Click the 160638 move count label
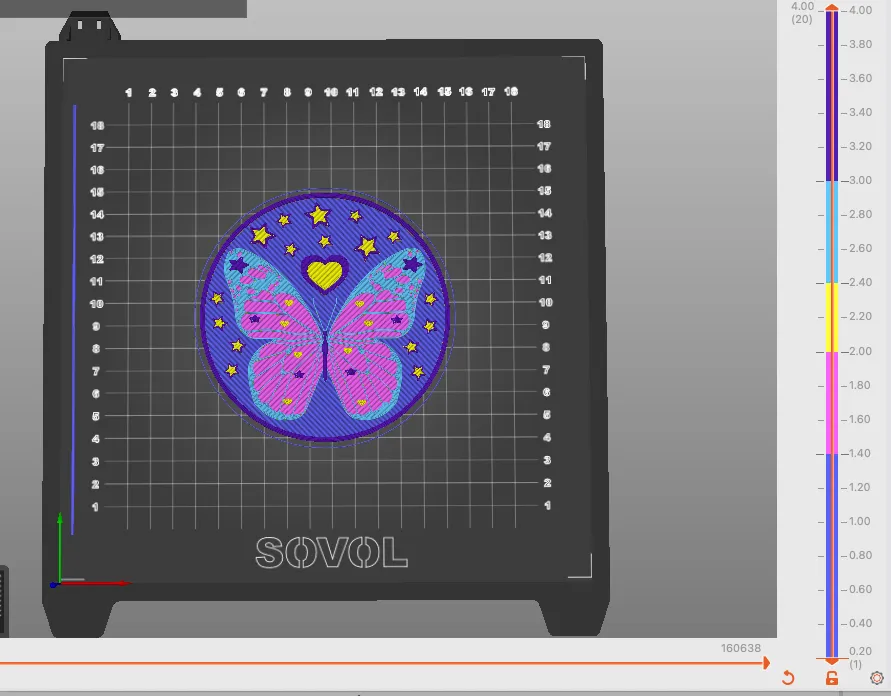Screen dimensions: 891x696 tap(740, 648)
